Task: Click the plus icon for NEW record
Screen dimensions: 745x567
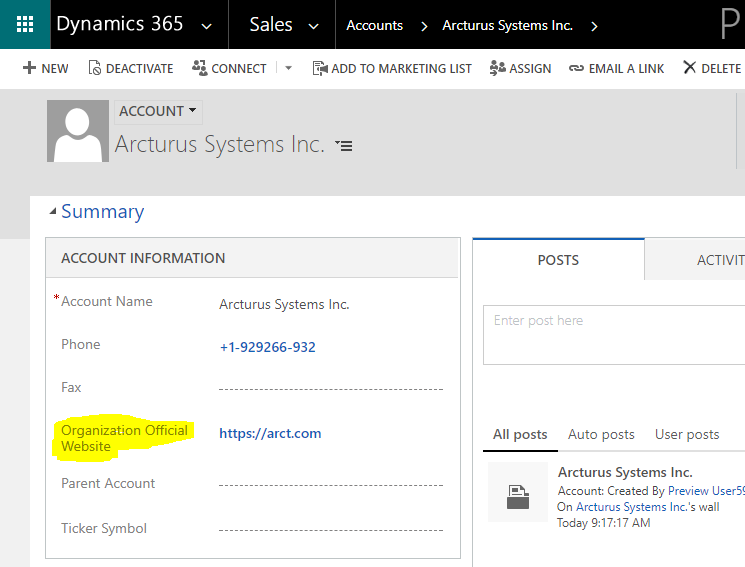Action: (29, 68)
